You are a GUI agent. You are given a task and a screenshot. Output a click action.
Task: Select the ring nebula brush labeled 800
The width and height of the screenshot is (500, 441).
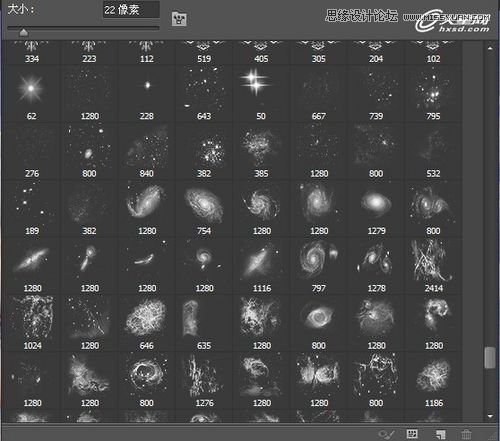[147, 381]
